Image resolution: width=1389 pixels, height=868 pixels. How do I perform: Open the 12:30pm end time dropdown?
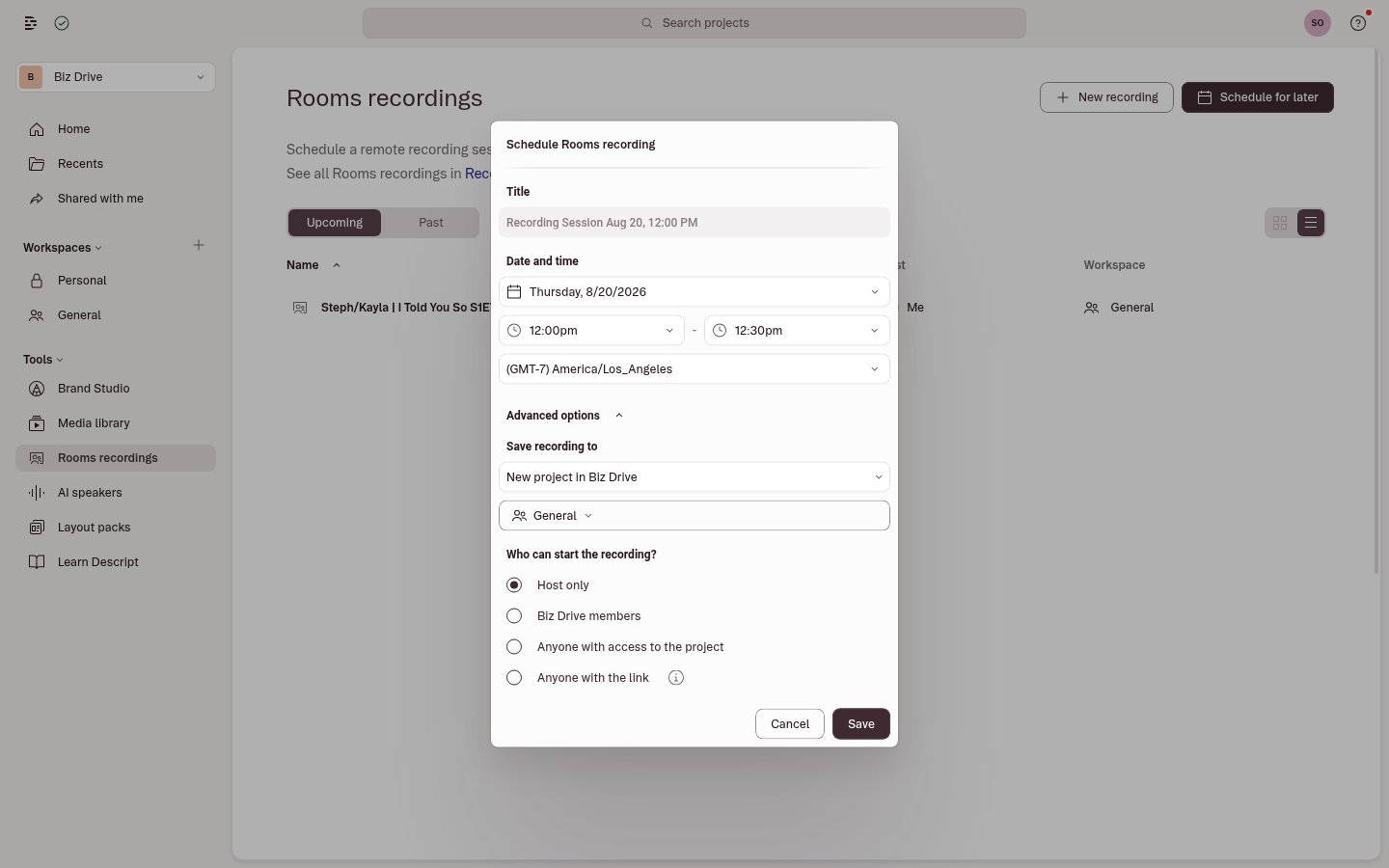[x=797, y=331]
